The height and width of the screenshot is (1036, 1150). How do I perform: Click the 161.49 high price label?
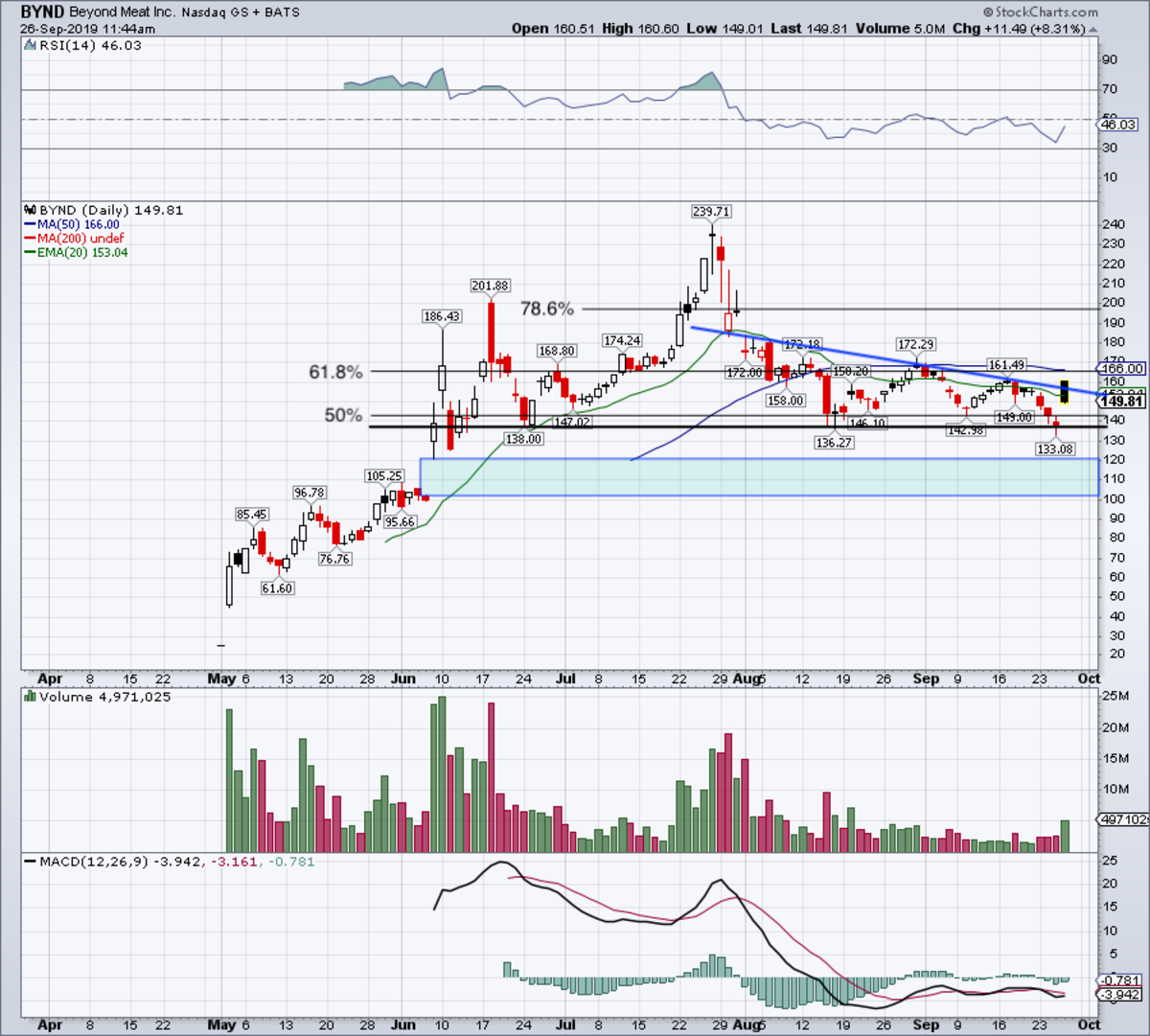pyautogui.click(x=1007, y=365)
